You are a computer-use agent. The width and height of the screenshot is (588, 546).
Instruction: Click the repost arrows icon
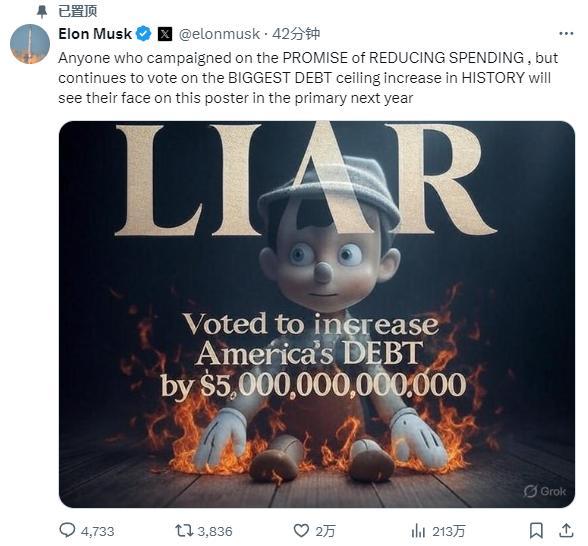coord(184,530)
